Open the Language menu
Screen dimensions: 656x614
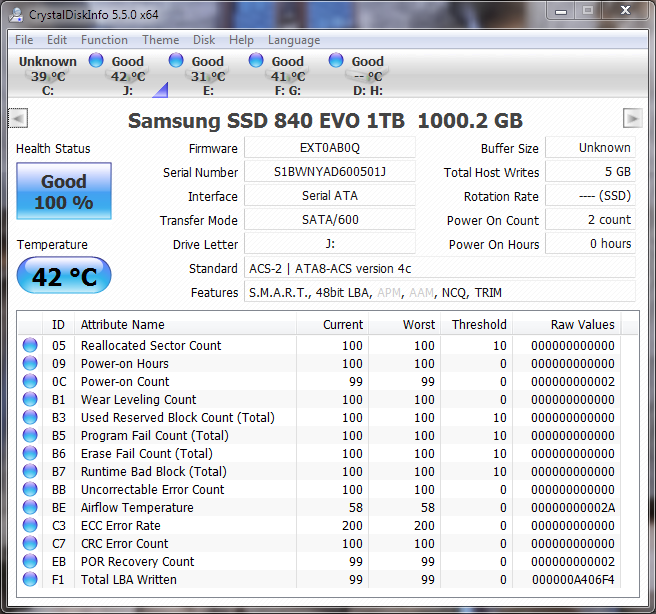[x=294, y=40]
